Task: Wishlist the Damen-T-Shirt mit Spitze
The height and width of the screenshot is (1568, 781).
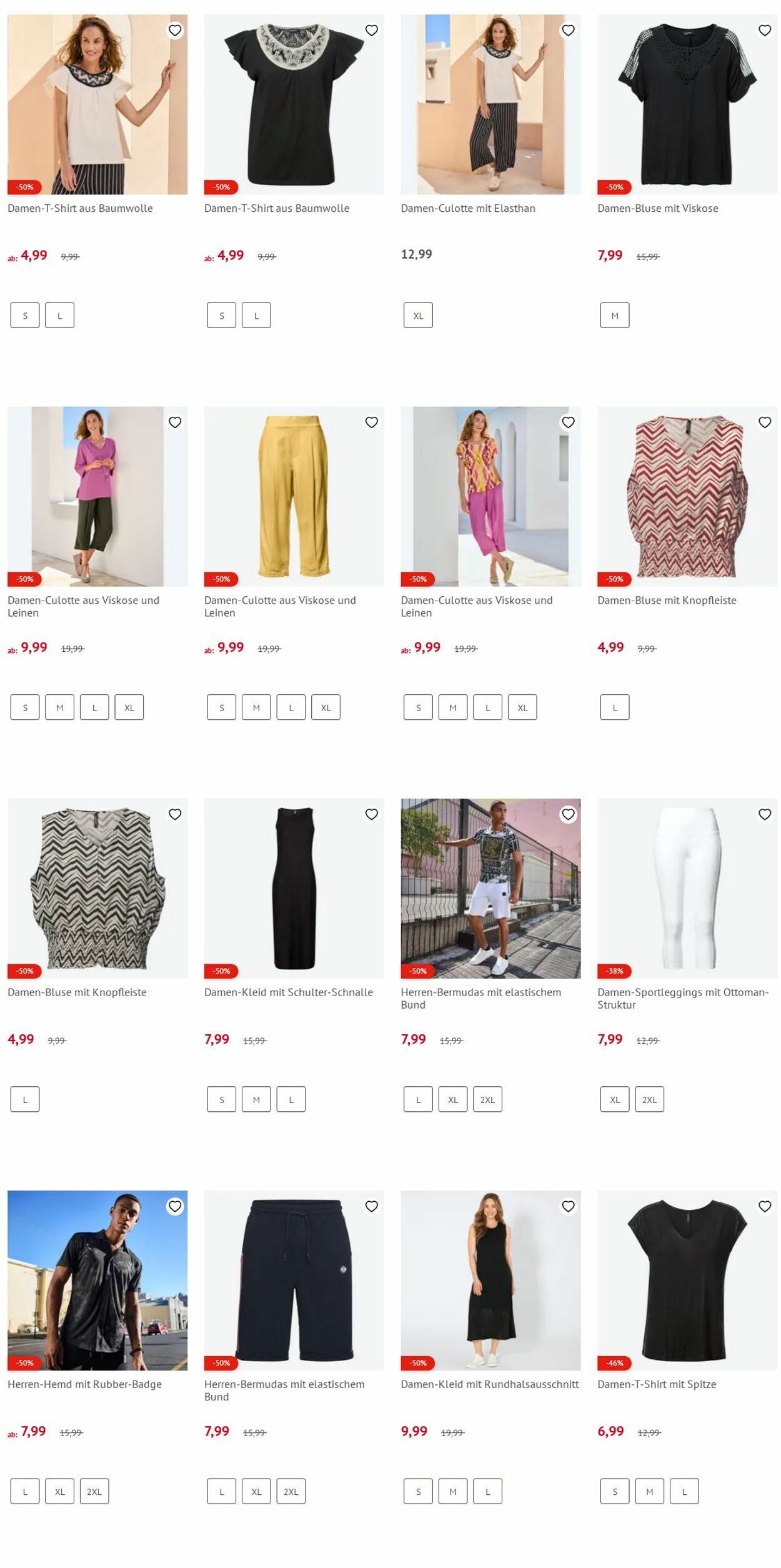Action: pos(765,1206)
